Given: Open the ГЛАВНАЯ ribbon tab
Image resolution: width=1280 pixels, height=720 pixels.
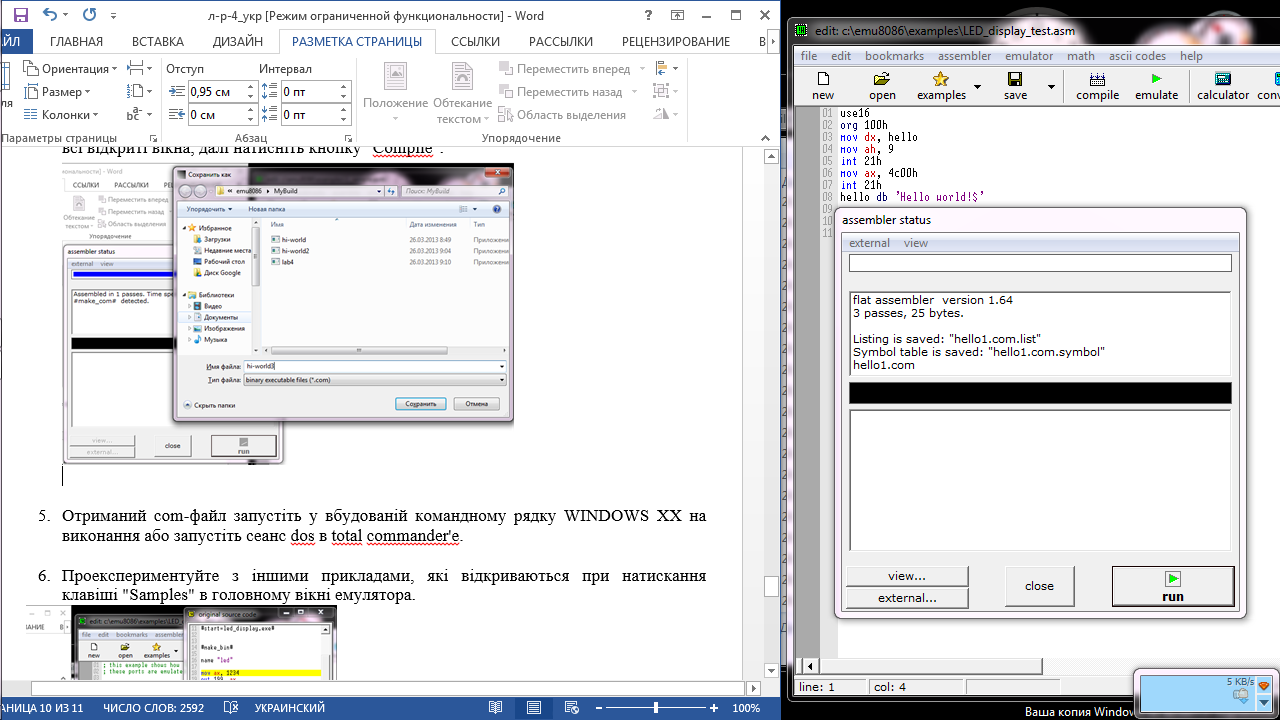Looking at the screenshot, I should 76,41.
